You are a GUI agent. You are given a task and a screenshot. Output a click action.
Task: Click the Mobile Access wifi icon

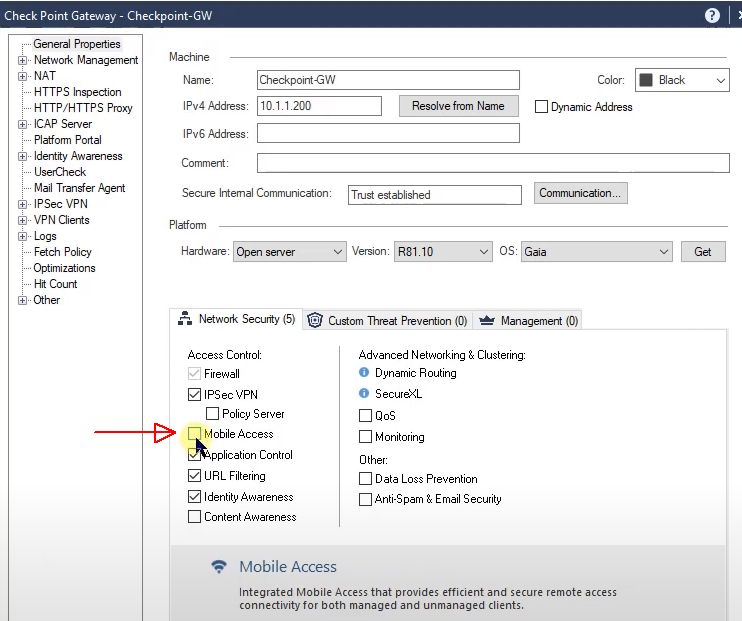click(219, 566)
